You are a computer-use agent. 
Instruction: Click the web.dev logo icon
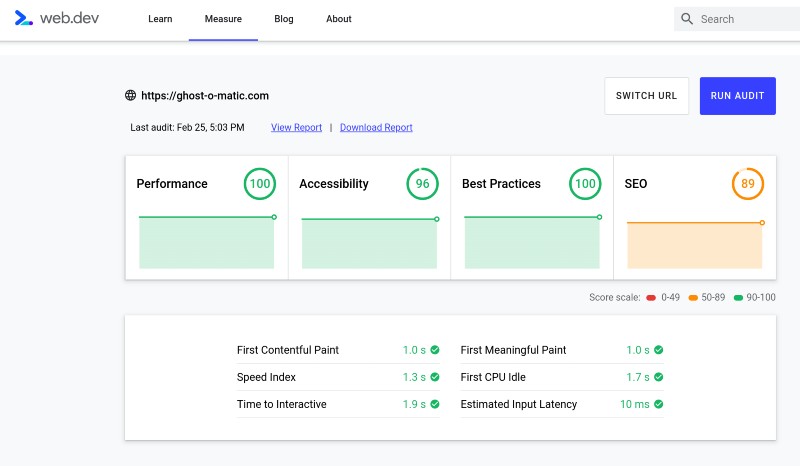coord(23,18)
